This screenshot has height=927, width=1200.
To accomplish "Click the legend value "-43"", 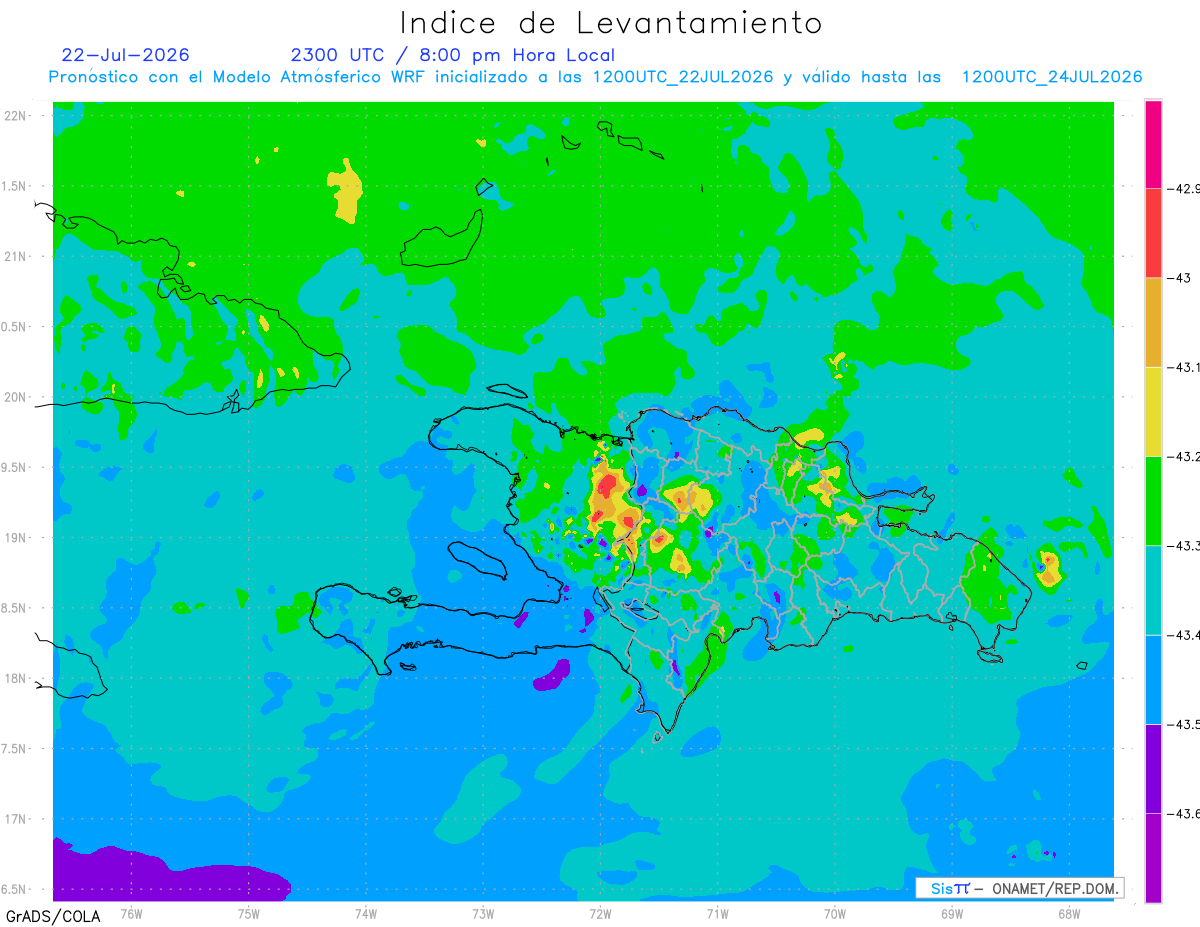I will coord(1178,278).
